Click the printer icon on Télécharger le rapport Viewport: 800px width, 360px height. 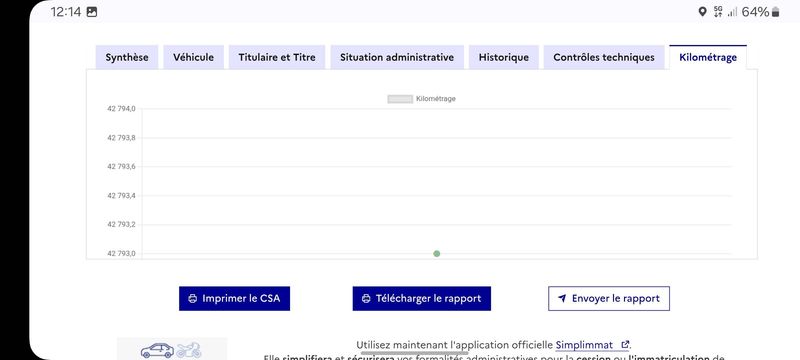point(366,299)
